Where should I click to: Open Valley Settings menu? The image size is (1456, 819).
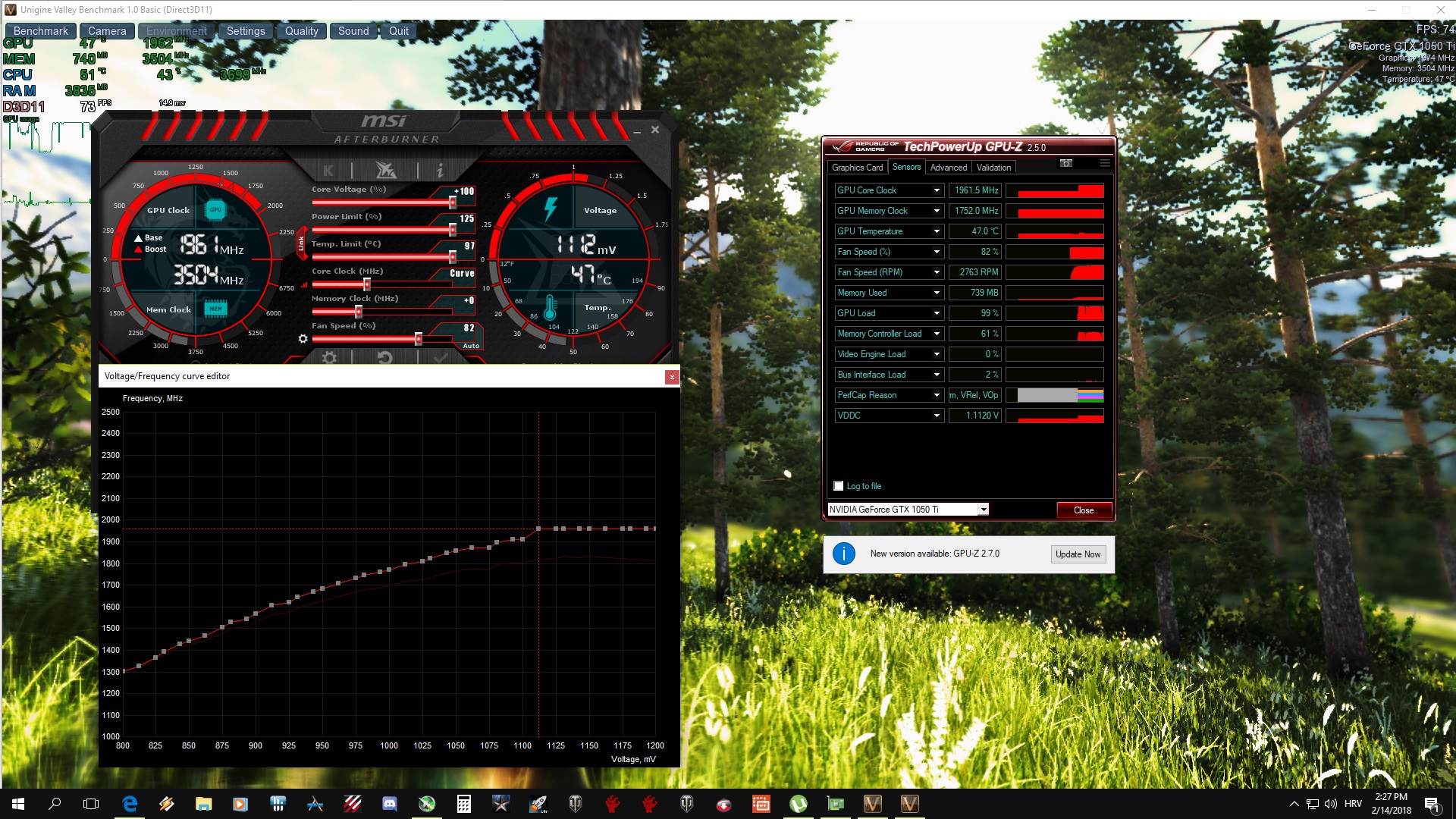click(x=246, y=31)
